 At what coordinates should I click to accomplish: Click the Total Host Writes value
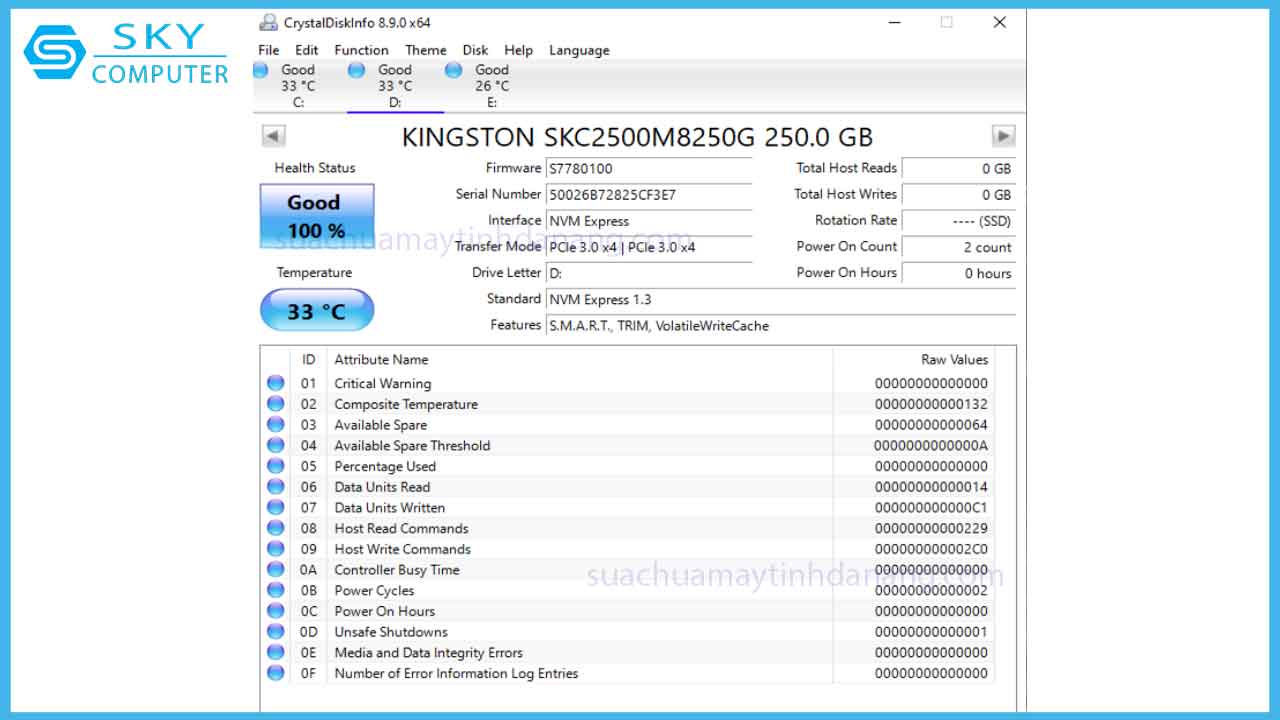tap(959, 195)
